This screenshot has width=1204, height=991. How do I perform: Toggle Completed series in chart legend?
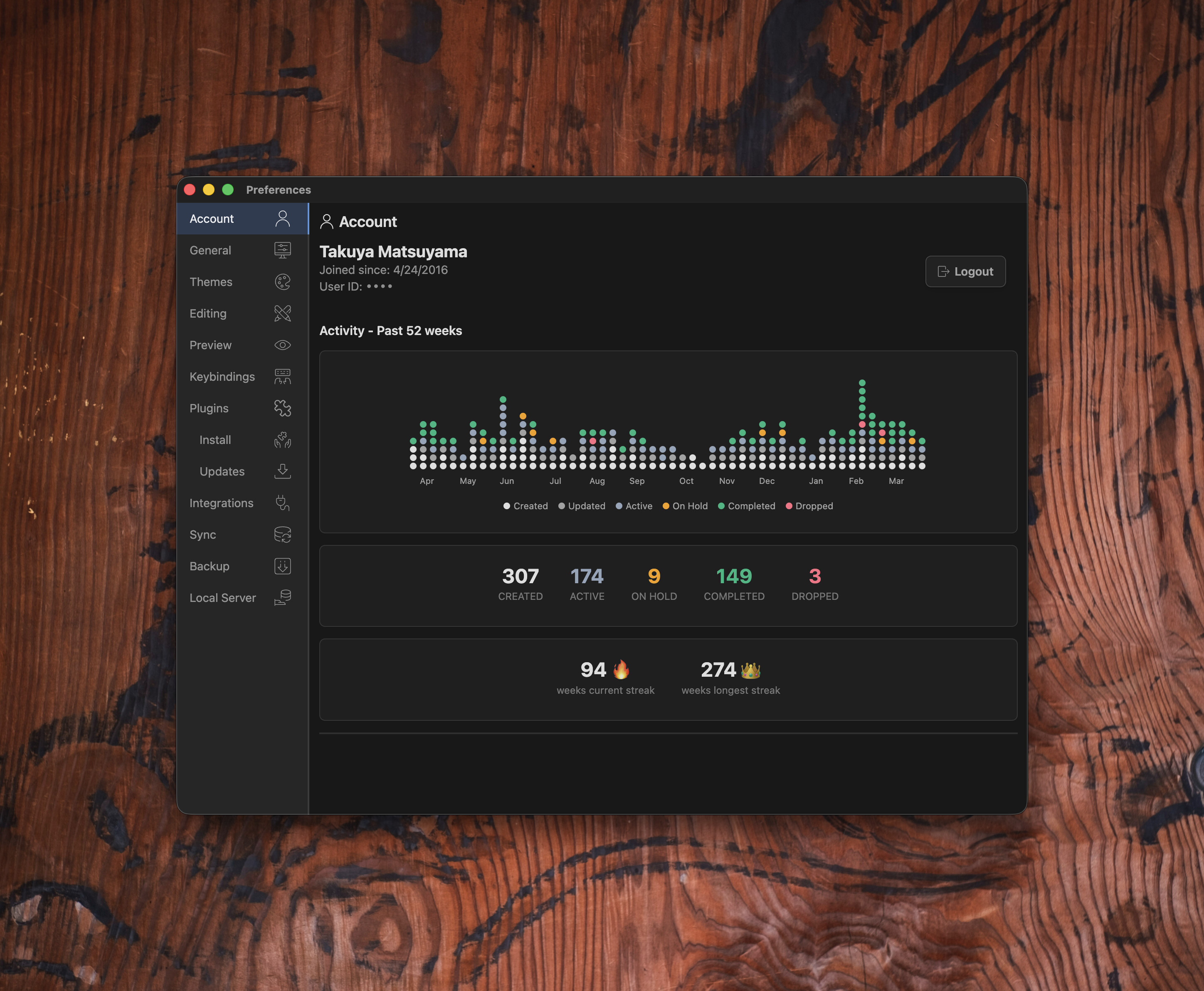(x=751, y=506)
